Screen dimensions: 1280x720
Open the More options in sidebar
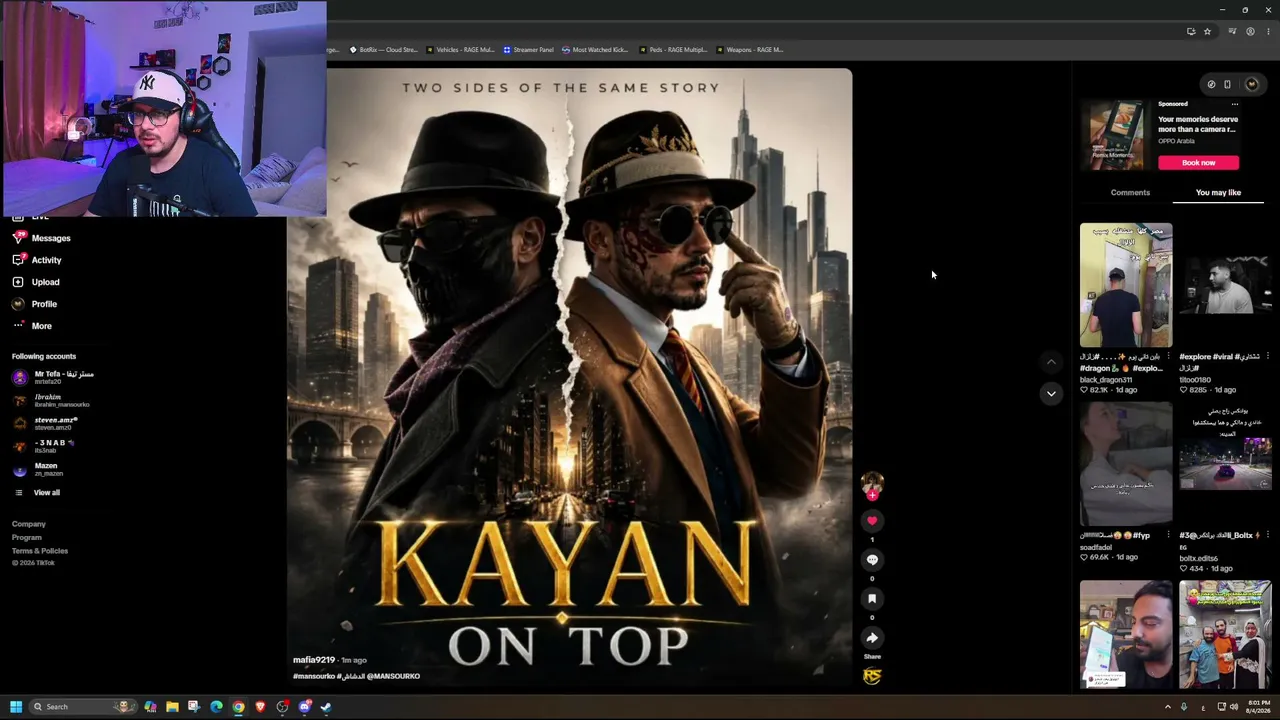[x=32, y=326]
